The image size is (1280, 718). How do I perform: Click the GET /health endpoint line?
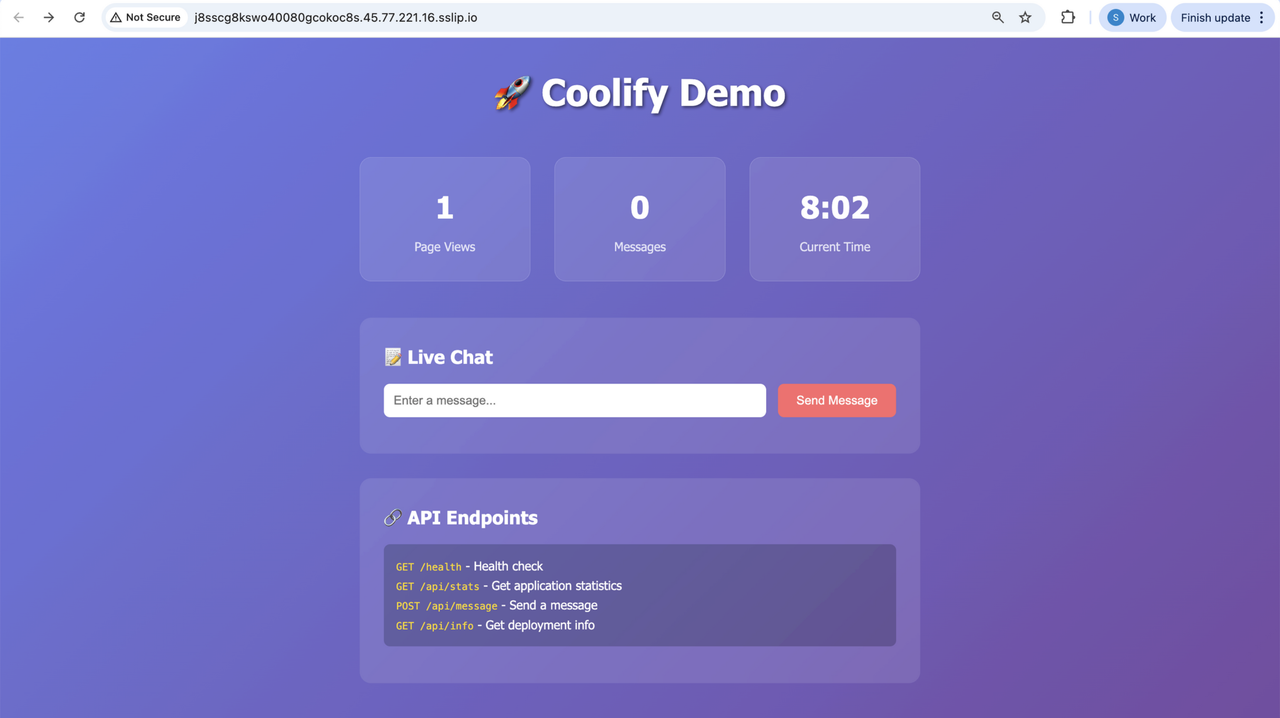(469, 566)
